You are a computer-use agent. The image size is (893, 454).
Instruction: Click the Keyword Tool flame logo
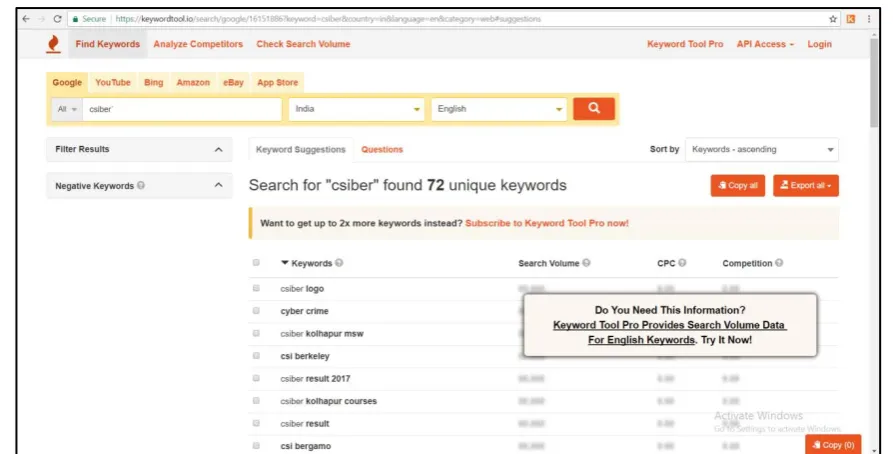(x=53, y=44)
